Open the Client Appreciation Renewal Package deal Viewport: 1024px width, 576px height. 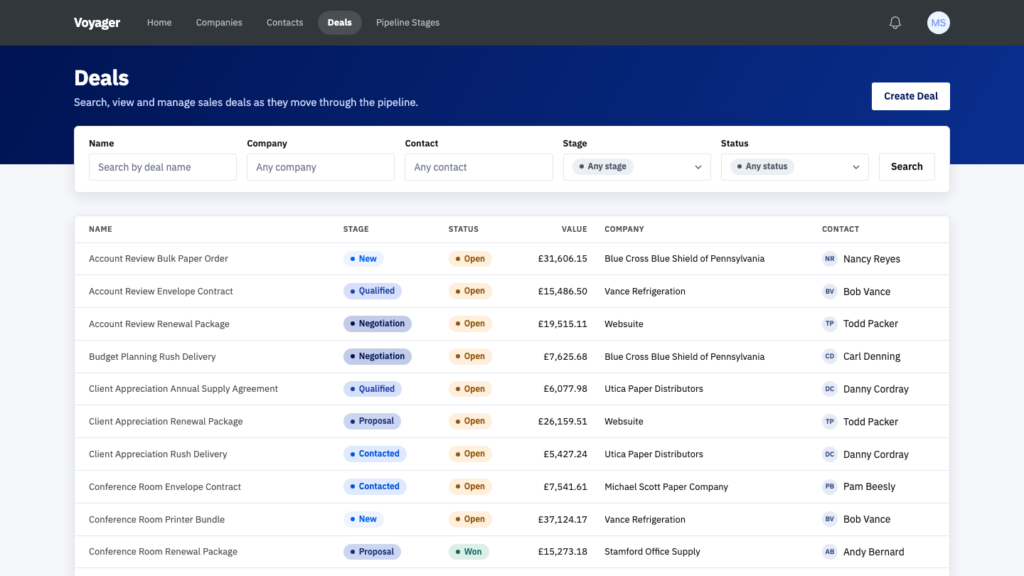pyautogui.click(x=166, y=421)
